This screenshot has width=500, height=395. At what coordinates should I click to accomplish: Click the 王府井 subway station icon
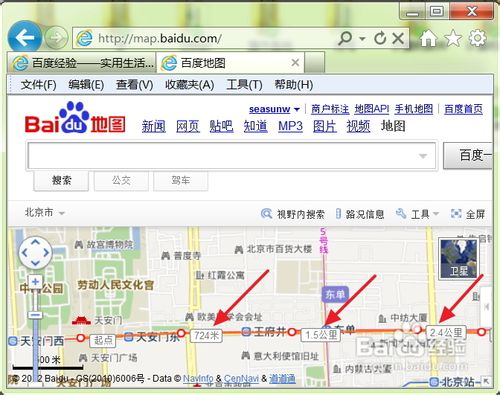246,331
